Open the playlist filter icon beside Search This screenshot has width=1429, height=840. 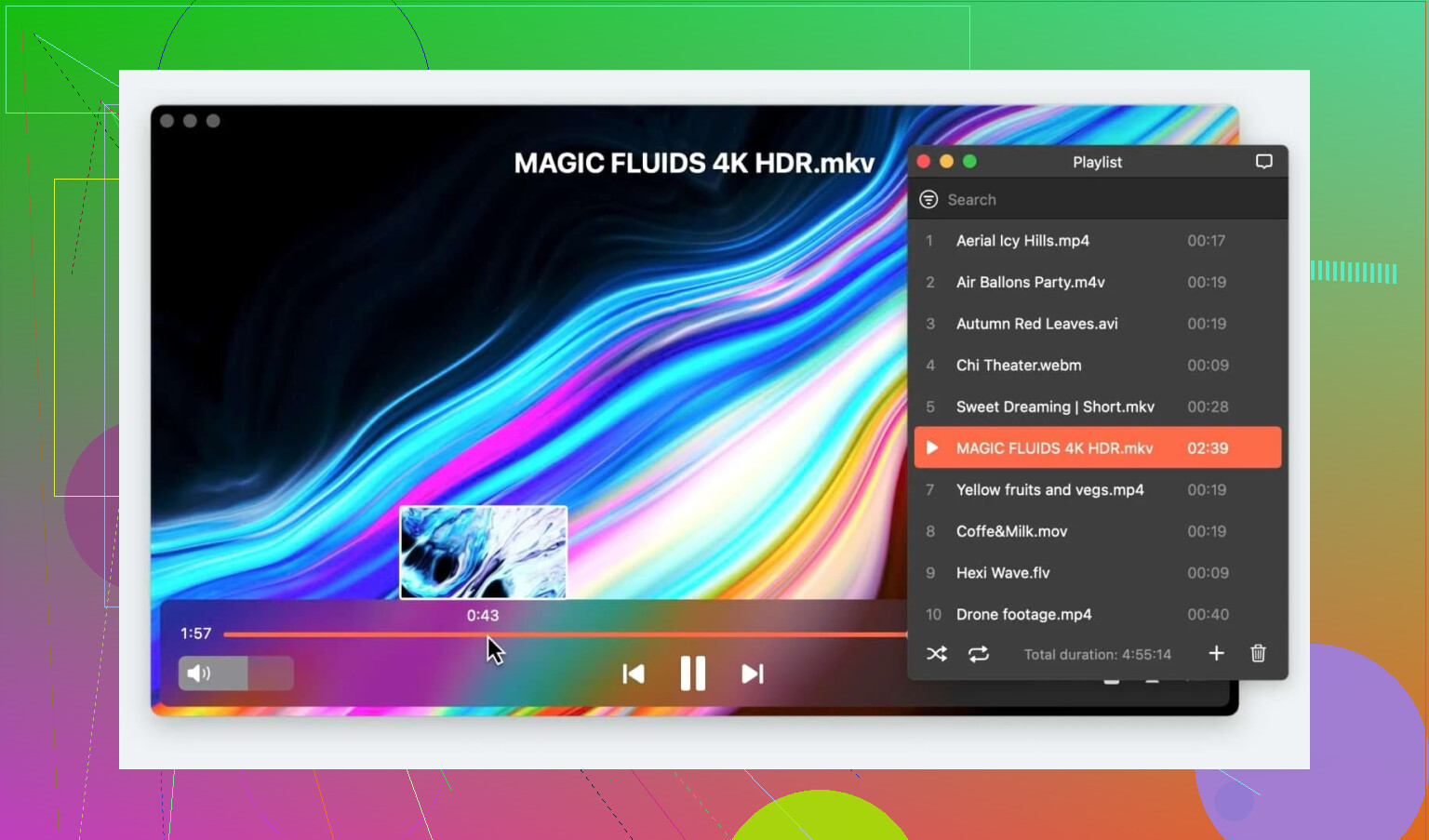928,200
